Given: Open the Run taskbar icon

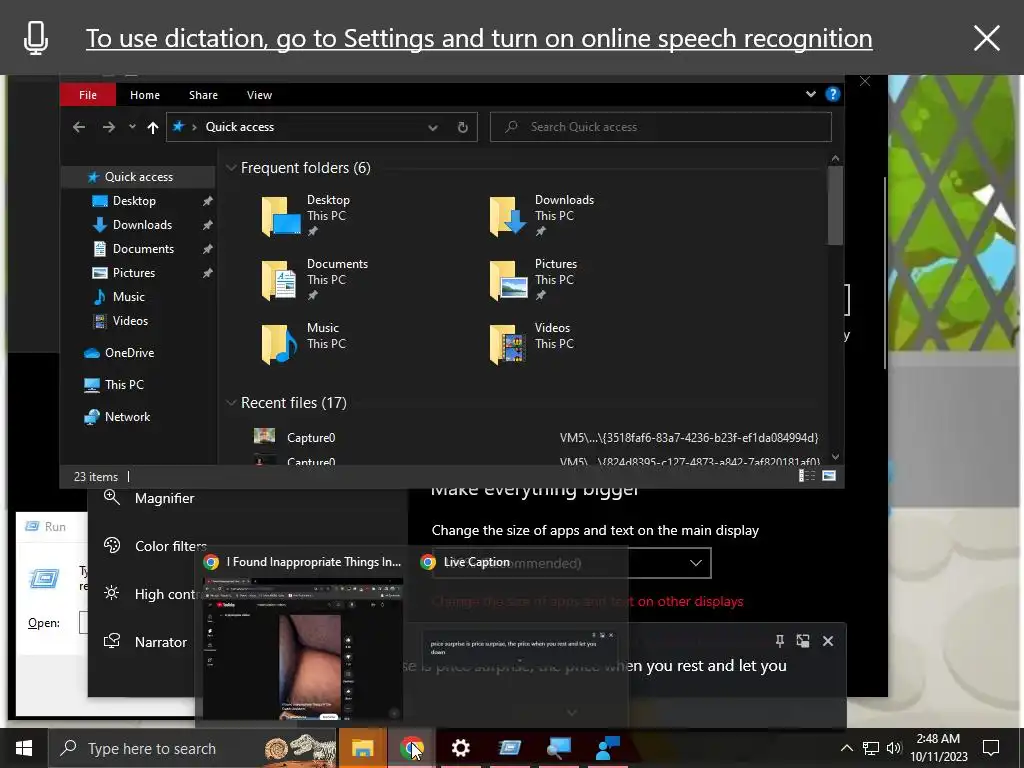Looking at the screenshot, I should [x=509, y=748].
